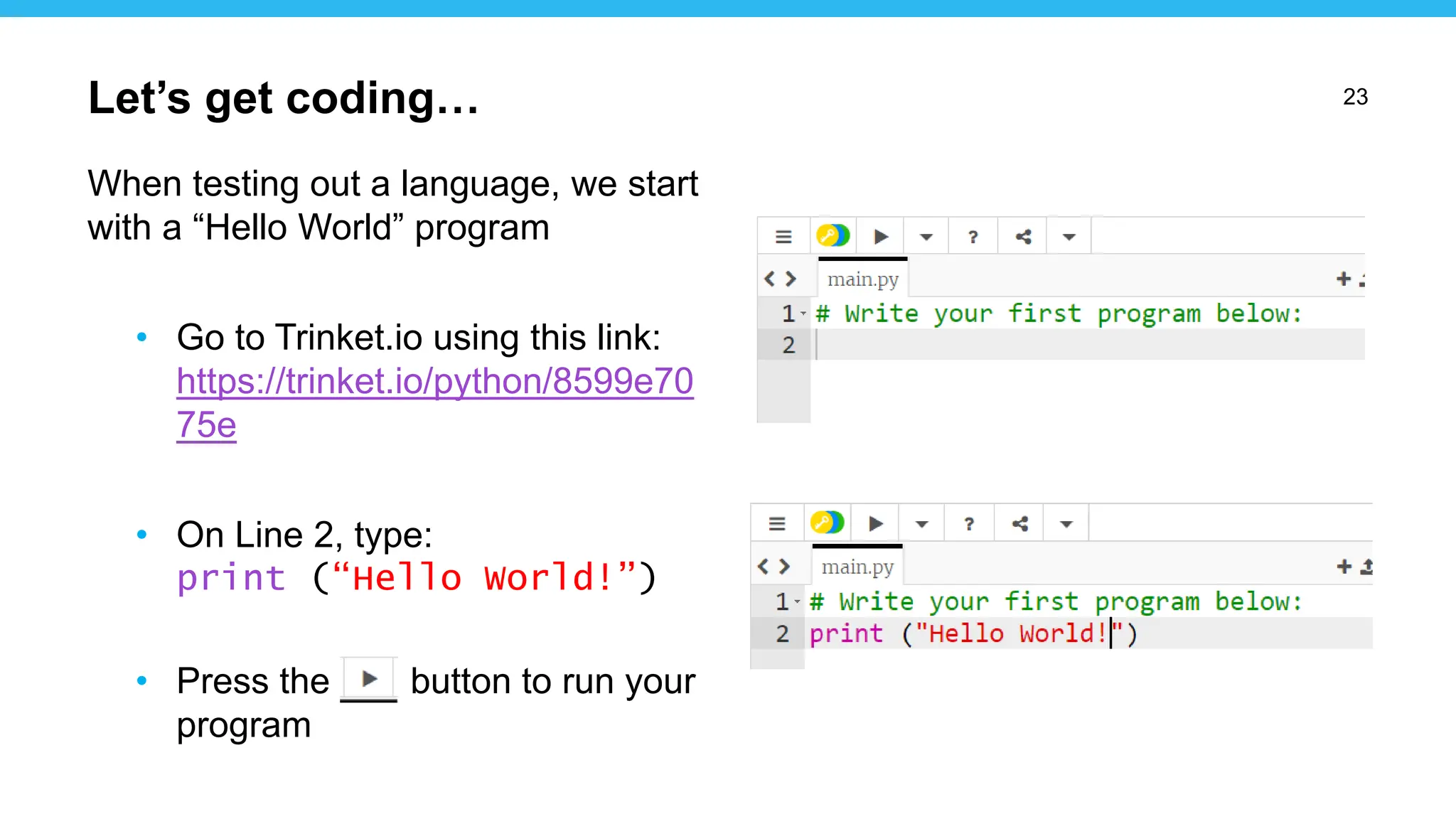Click empty line 2 in upper editor
Viewport: 1456px width, 819px height.
1066,345
